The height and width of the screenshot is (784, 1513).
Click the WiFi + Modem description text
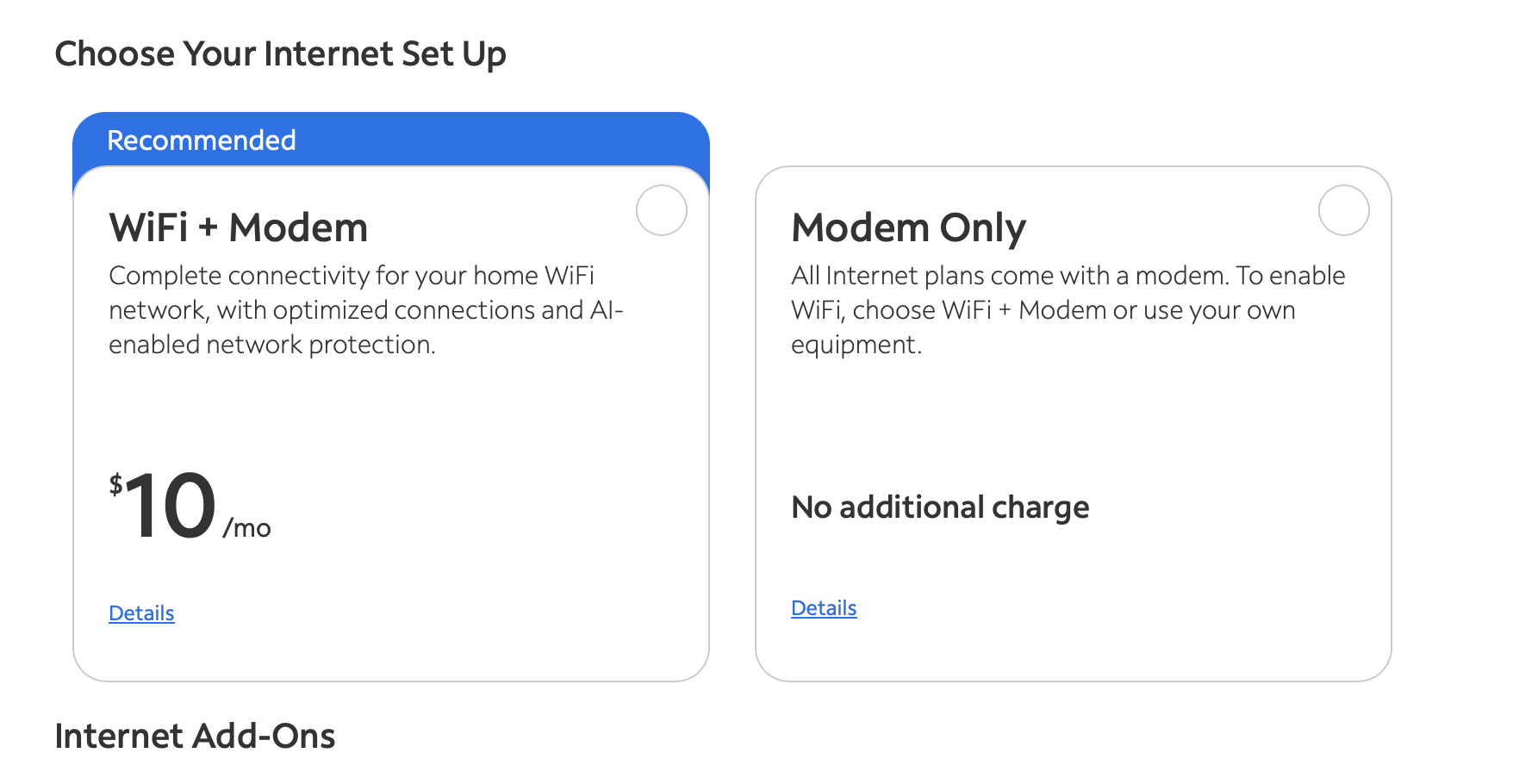pyautogui.click(x=366, y=310)
